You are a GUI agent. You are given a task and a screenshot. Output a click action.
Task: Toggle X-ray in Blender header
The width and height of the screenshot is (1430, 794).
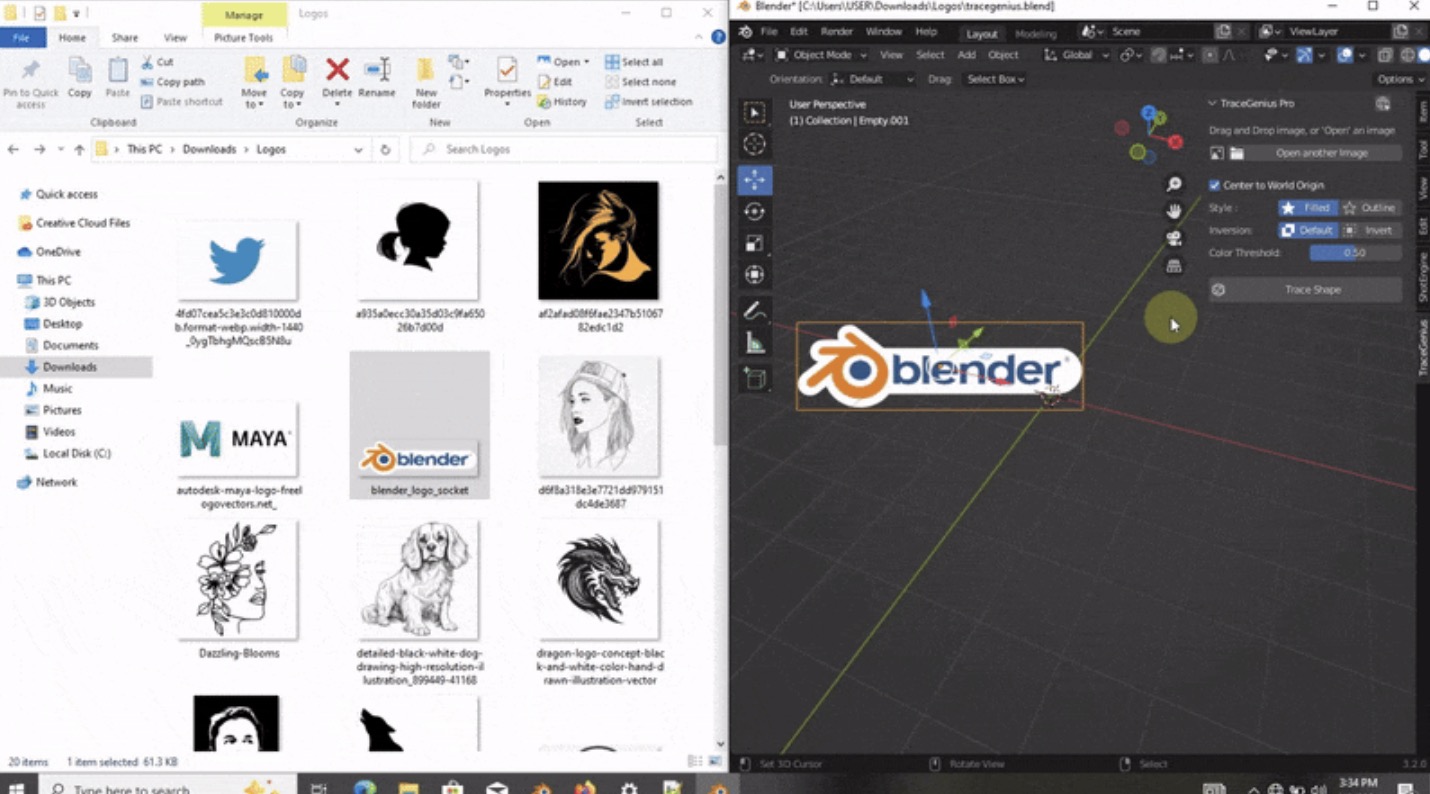click(1386, 55)
